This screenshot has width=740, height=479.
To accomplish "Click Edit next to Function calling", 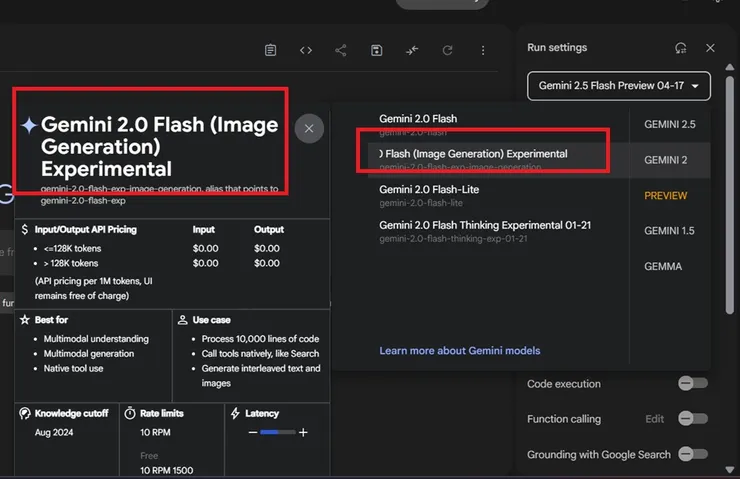I will click(654, 419).
